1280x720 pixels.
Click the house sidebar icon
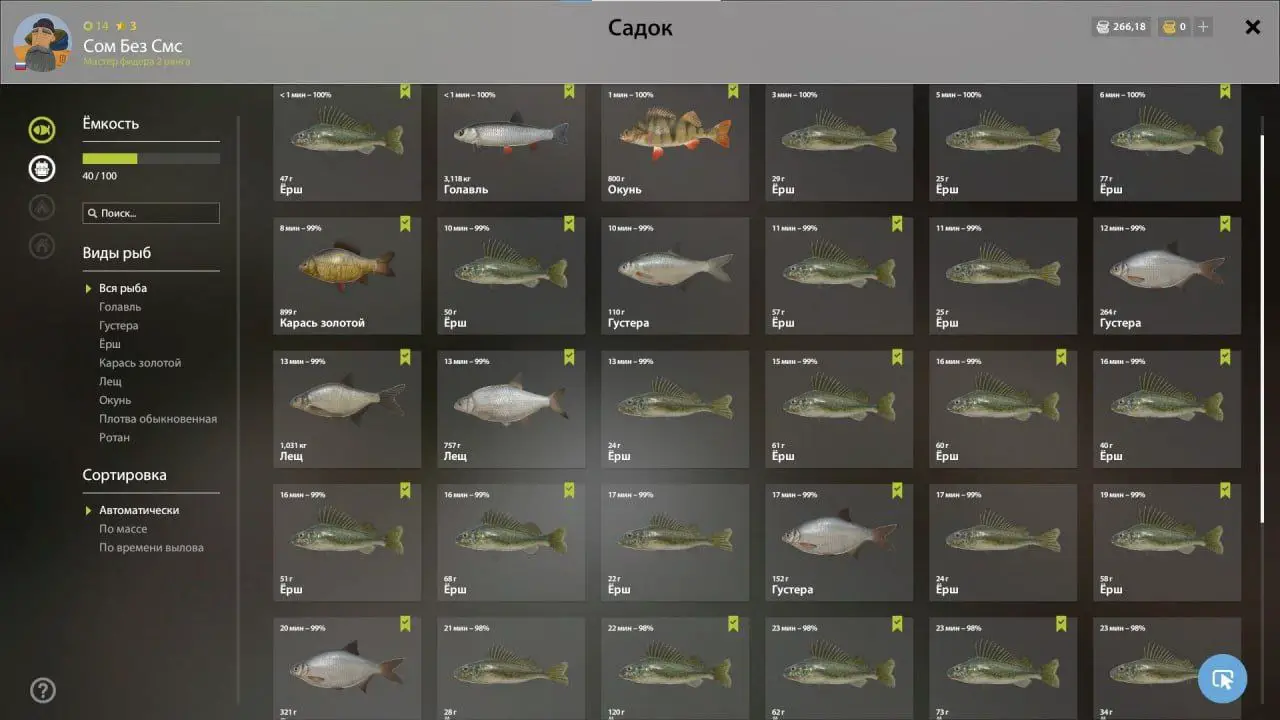click(42, 245)
